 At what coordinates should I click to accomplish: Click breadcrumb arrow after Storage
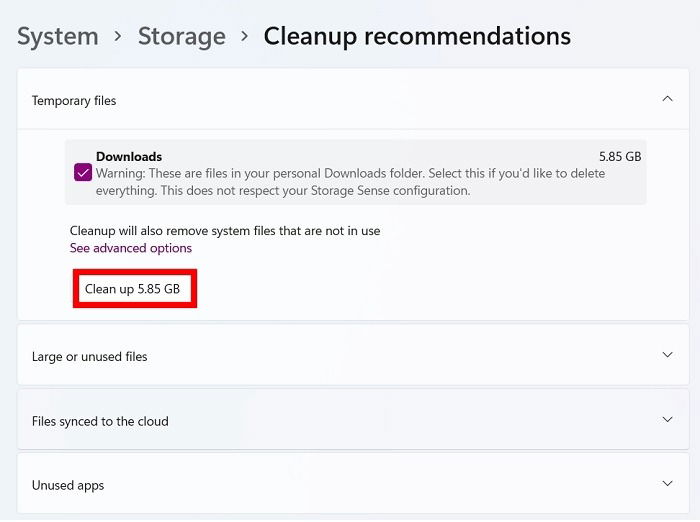pos(244,36)
